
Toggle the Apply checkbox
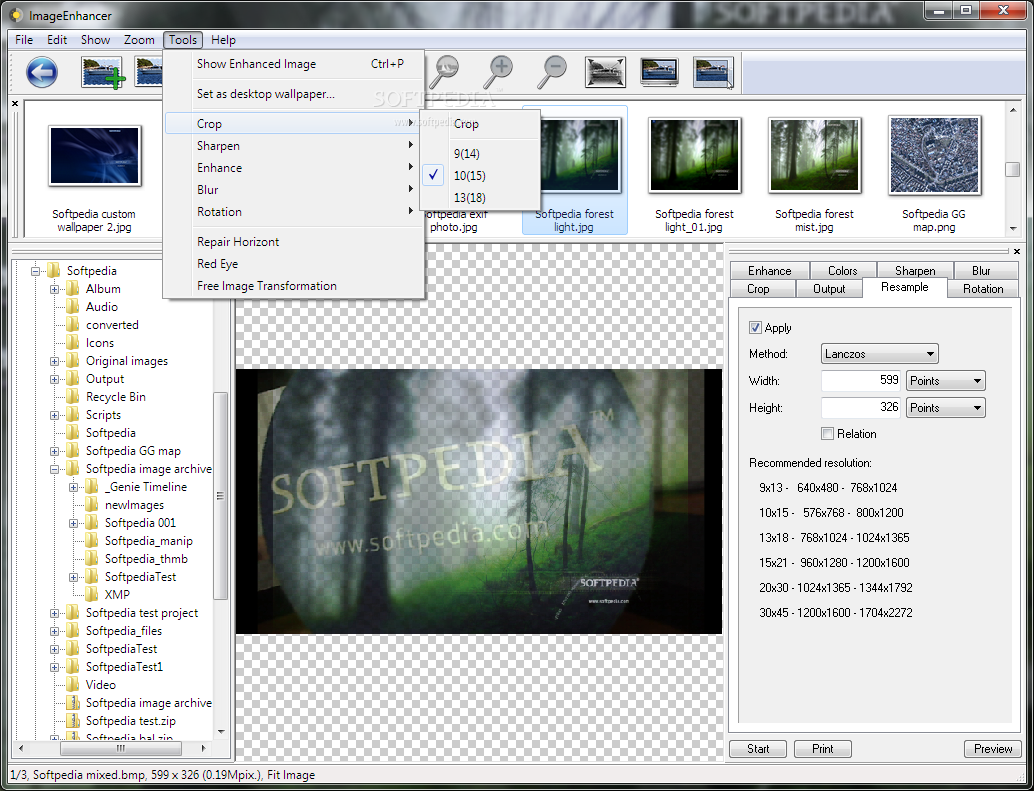[x=755, y=328]
